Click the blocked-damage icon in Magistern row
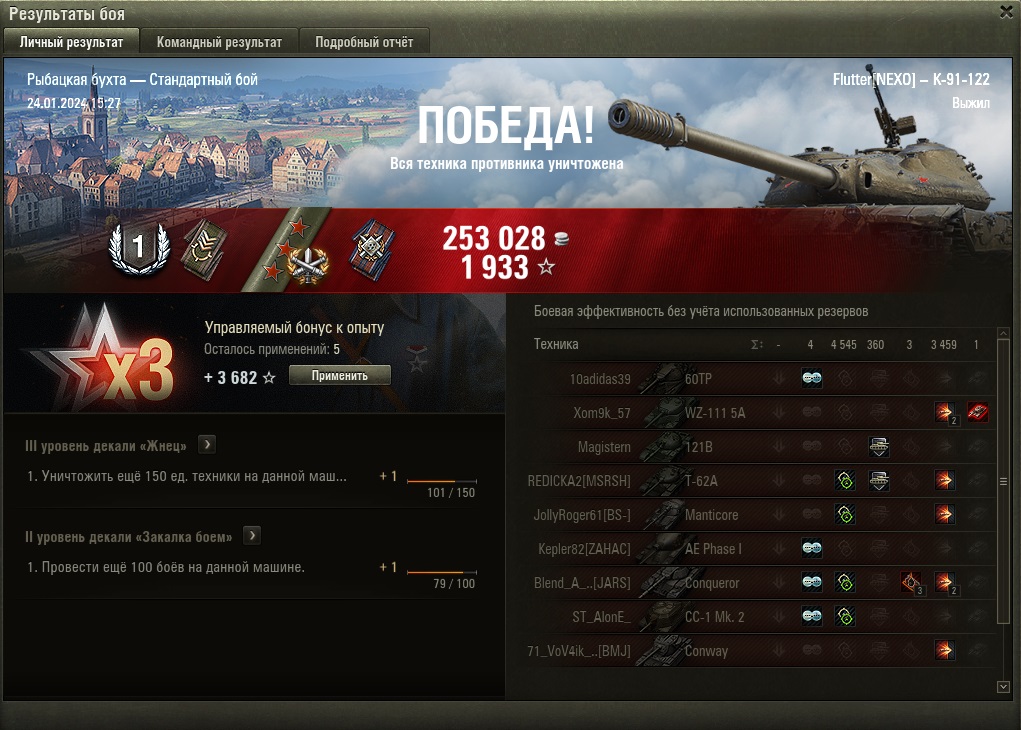Image resolution: width=1021 pixels, height=730 pixels. (x=879, y=447)
